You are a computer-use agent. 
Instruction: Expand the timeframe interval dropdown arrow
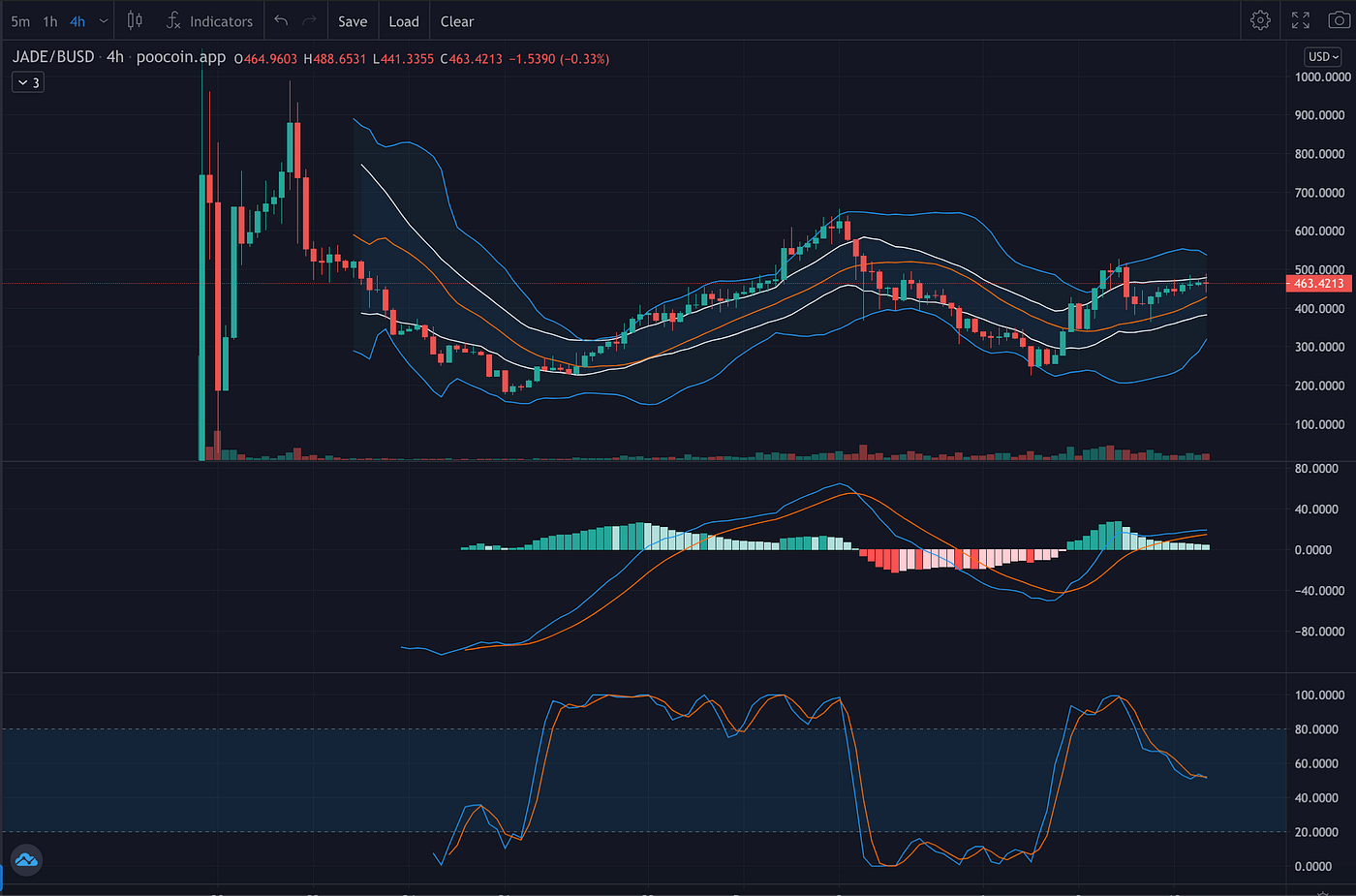104,21
